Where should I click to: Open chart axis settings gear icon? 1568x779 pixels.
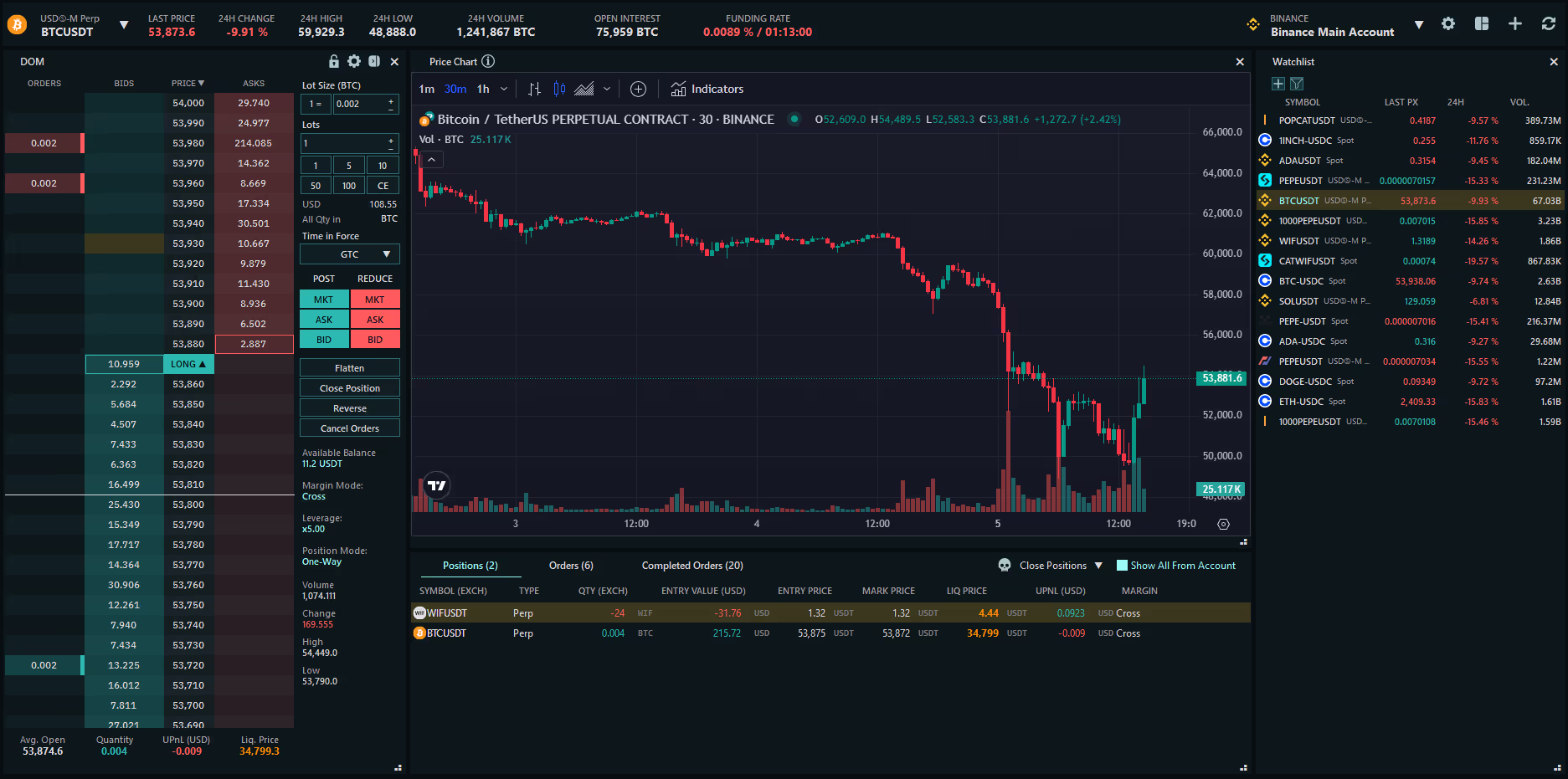[1223, 524]
